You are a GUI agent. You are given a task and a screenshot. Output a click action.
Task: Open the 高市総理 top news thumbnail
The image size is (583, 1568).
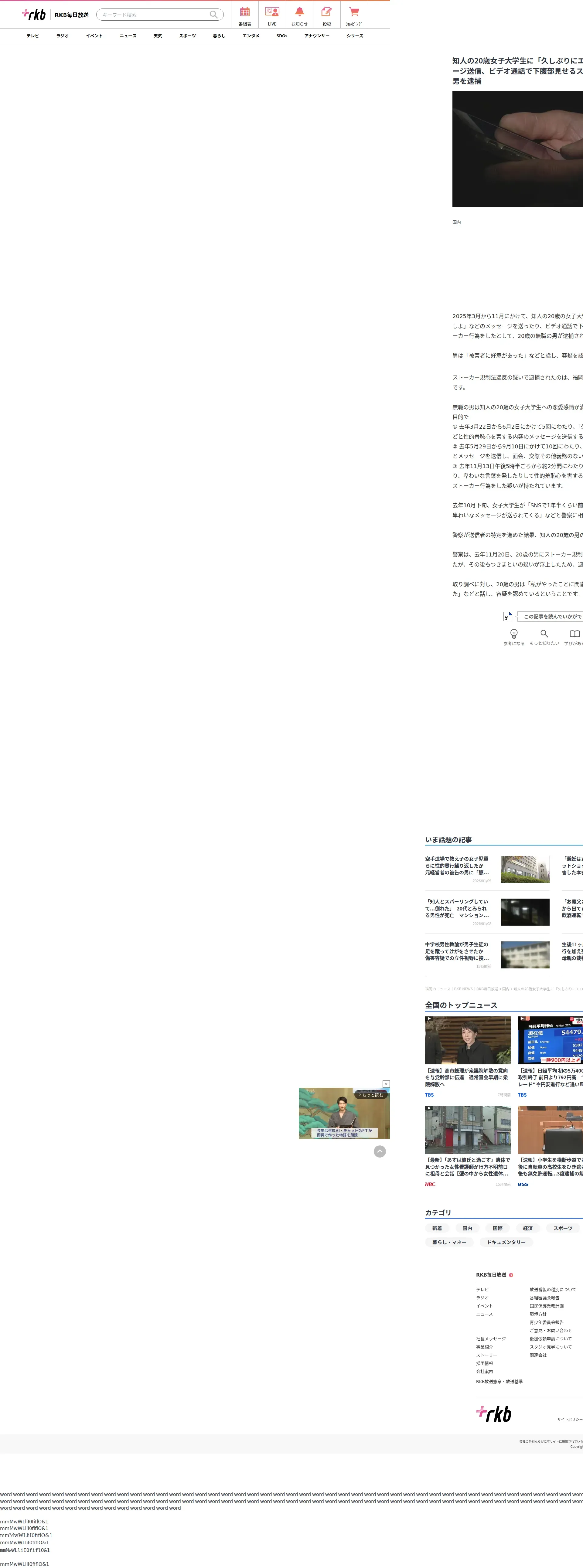467,1040
